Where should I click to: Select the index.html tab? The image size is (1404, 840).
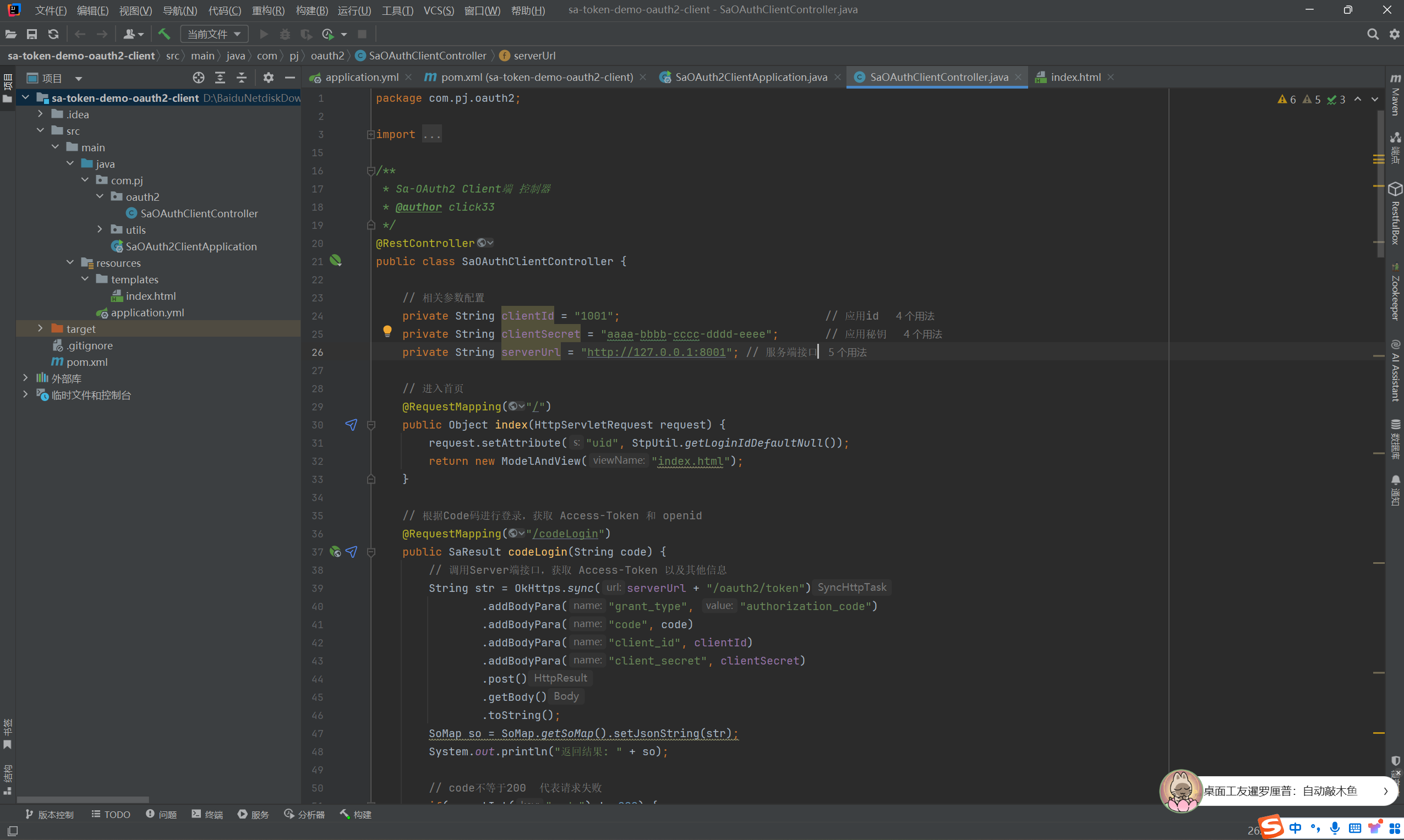point(1075,76)
